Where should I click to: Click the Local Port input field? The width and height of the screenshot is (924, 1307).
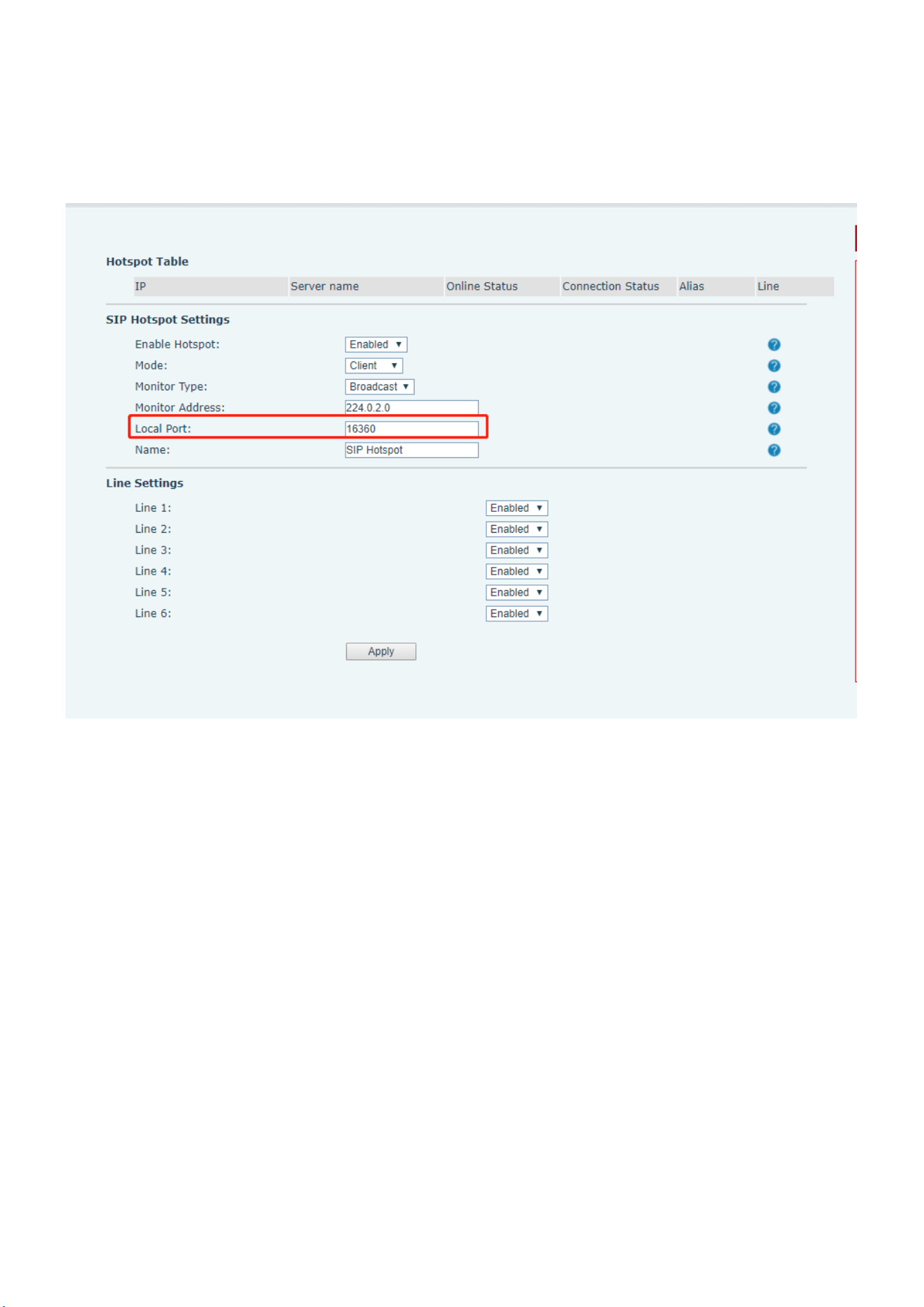[x=412, y=429]
